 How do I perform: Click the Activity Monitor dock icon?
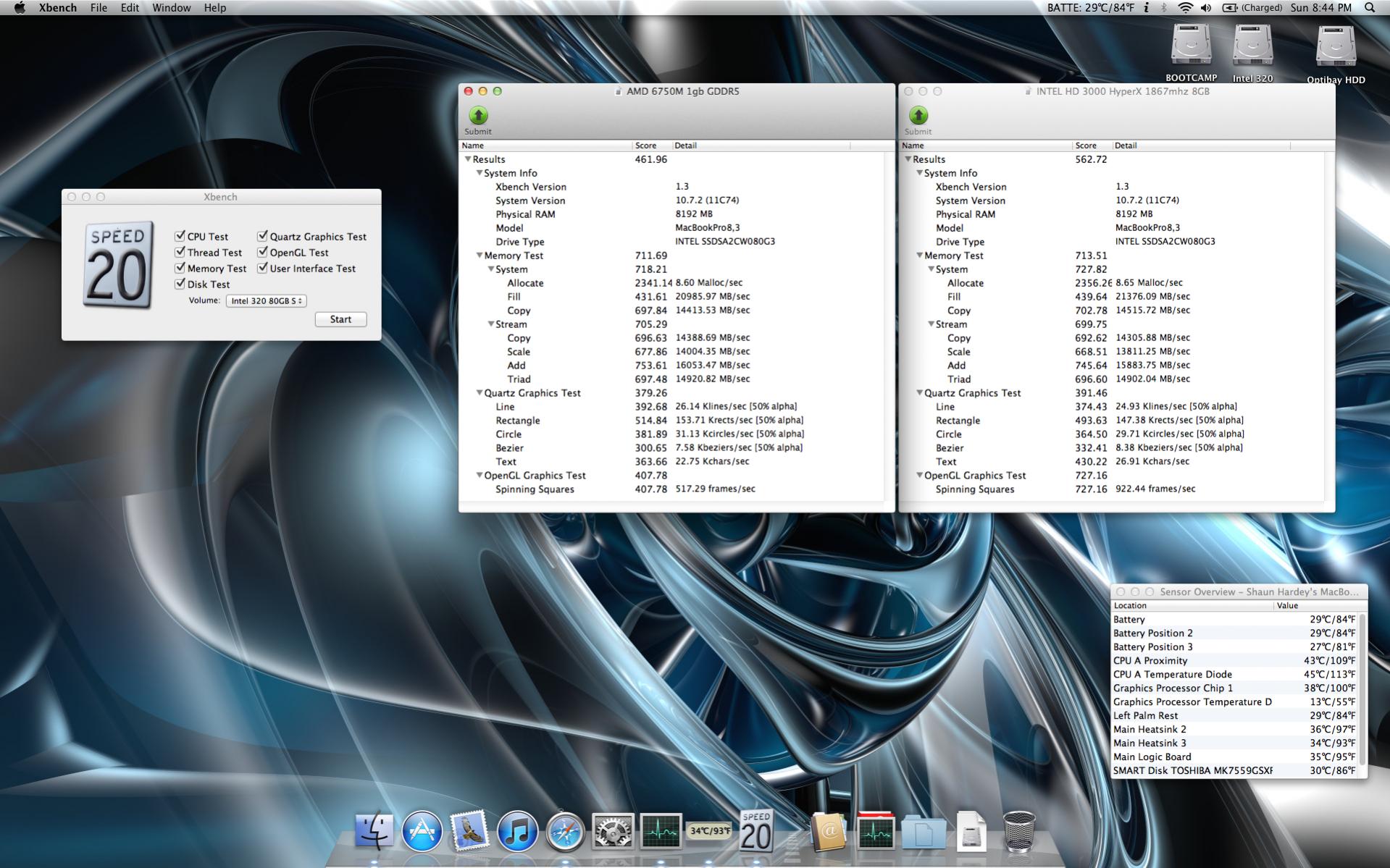(661, 831)
